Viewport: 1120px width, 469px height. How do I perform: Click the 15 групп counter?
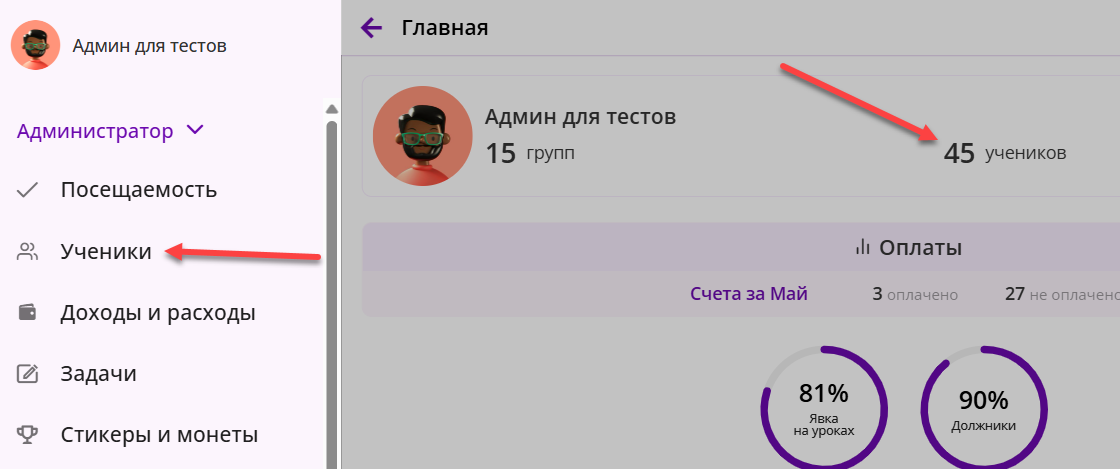529,153
